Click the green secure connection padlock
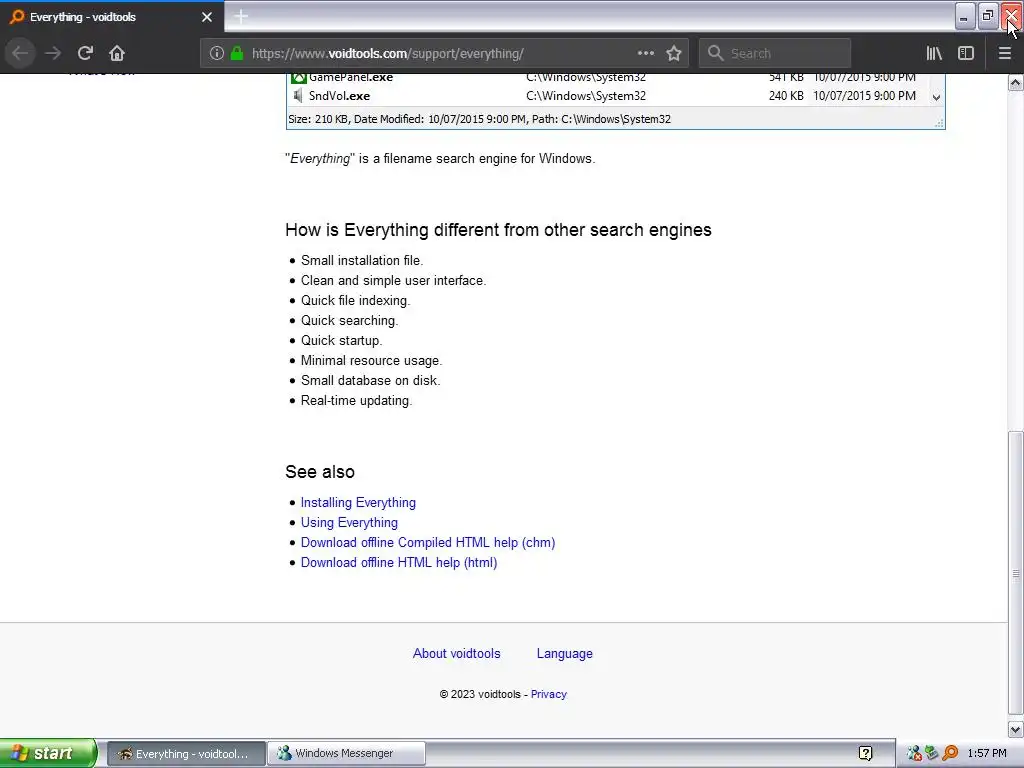 coord(236,54)
